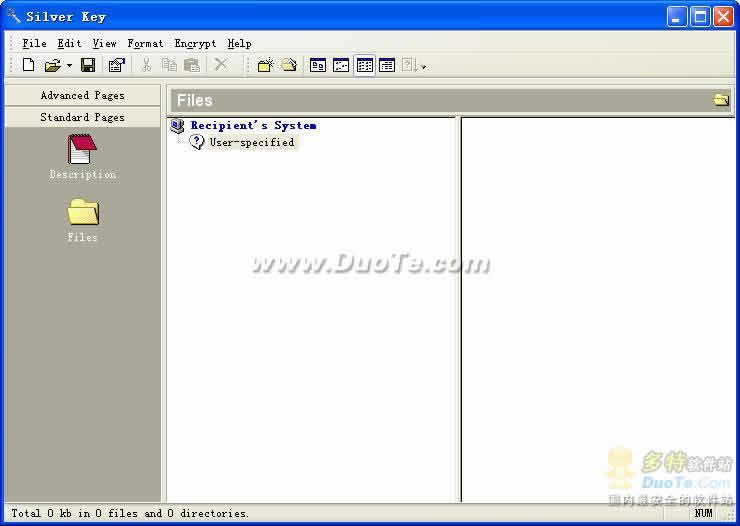Click the status bar total files text

click(129, 513)
